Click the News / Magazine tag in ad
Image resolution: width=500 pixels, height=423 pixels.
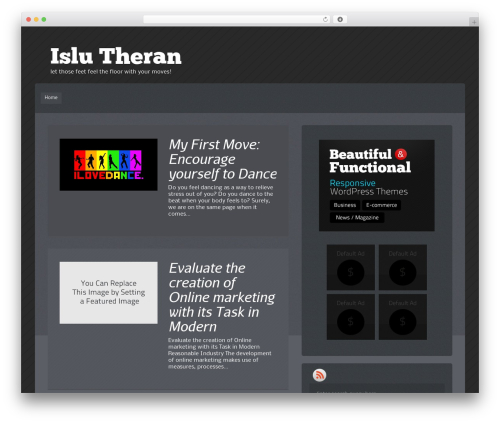click(x=357, y=218)
